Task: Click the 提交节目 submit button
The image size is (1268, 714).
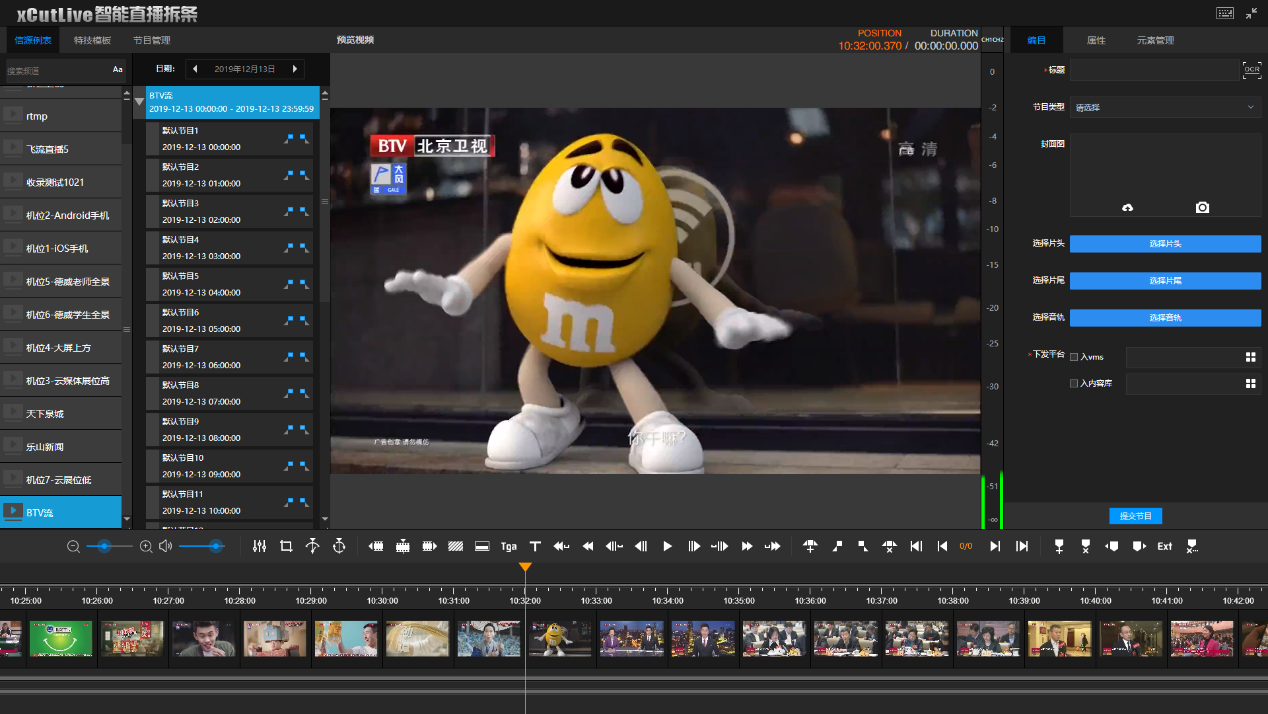Action: 1135,516
